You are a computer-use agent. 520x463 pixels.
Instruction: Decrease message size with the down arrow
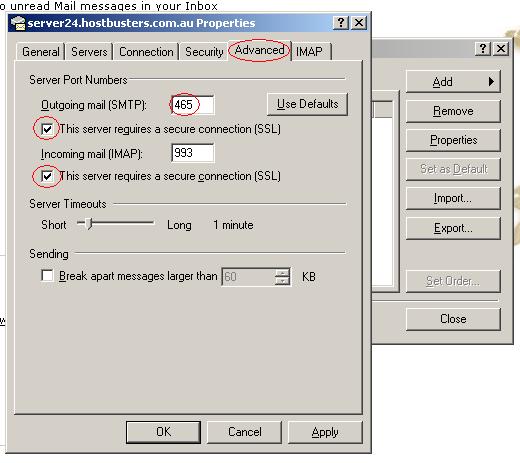pyautogui.click(x=282, y=281)
